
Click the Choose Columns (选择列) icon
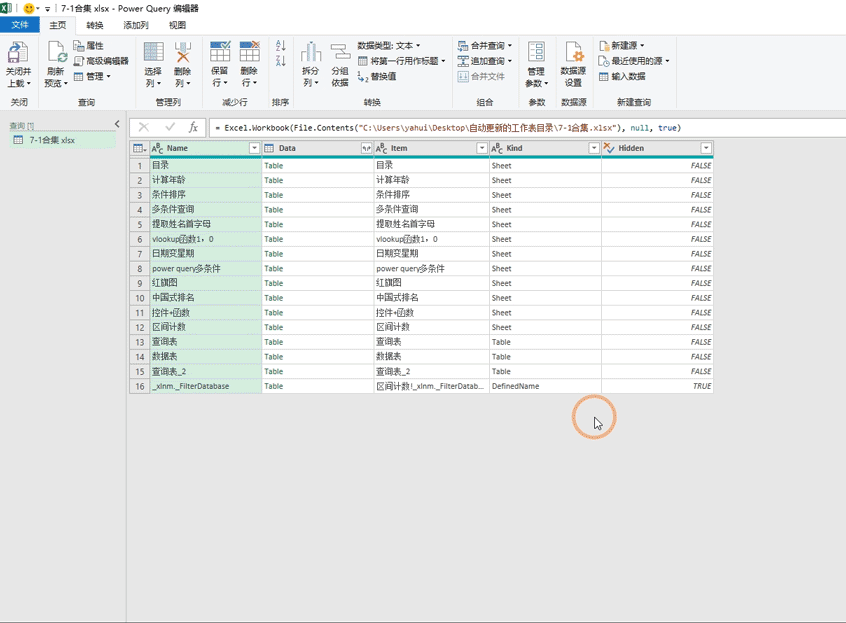154,52
